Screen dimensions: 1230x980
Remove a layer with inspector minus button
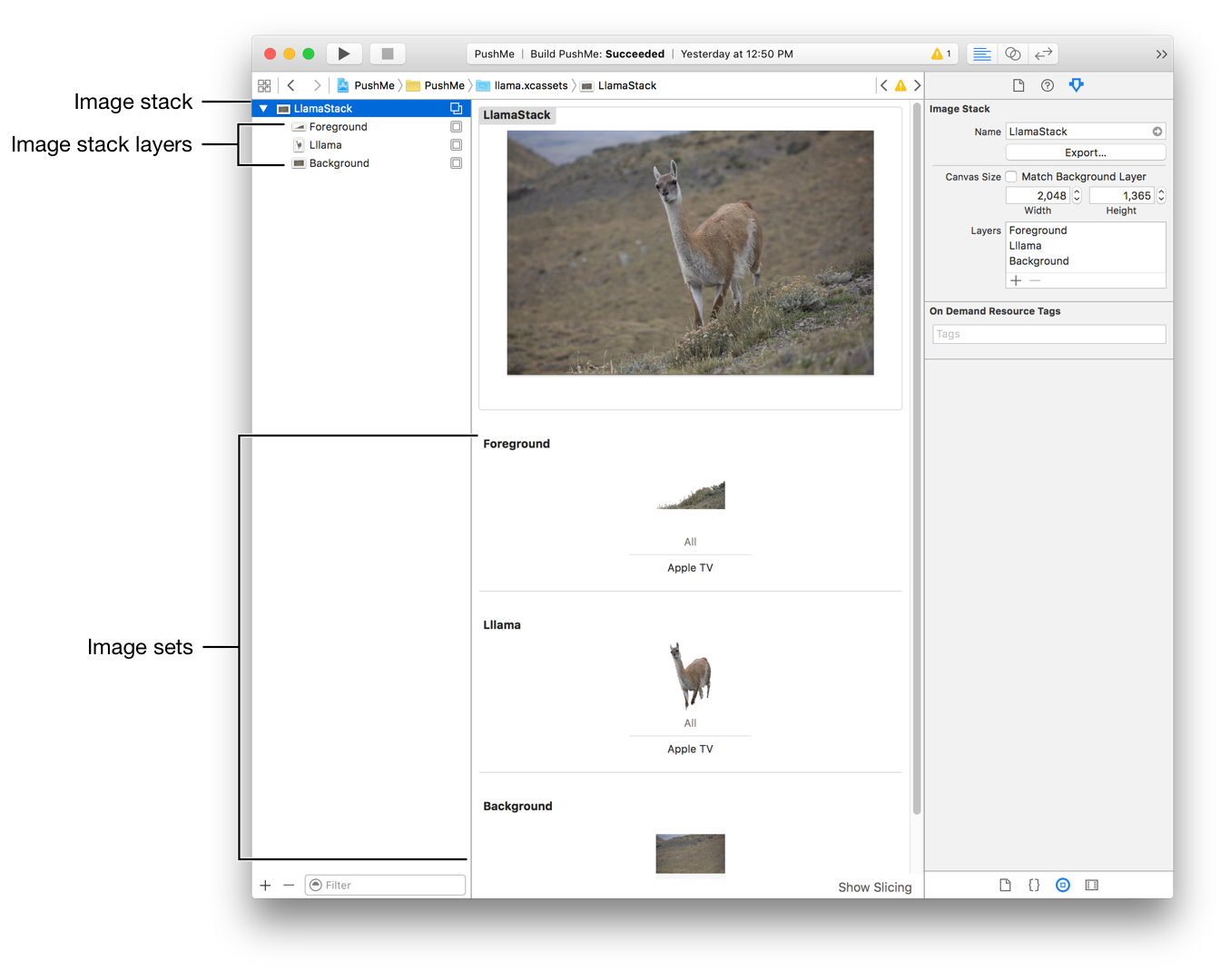pyautogui.click(x=1035, y=281)
